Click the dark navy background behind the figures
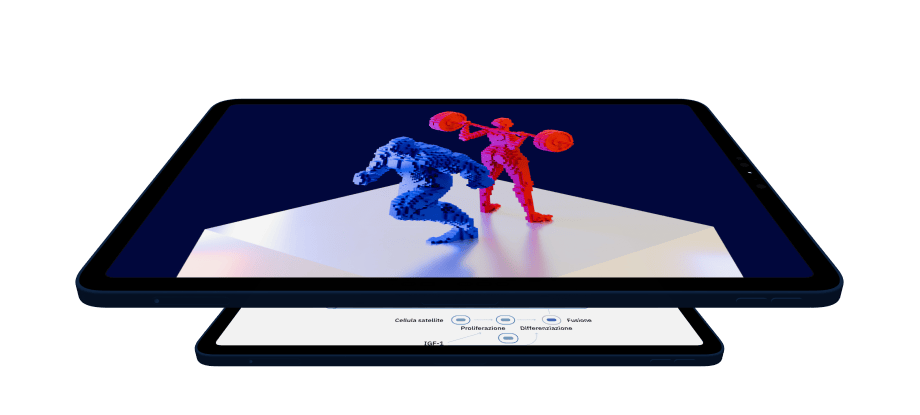920x415 pixels. [x=250, y=160]
